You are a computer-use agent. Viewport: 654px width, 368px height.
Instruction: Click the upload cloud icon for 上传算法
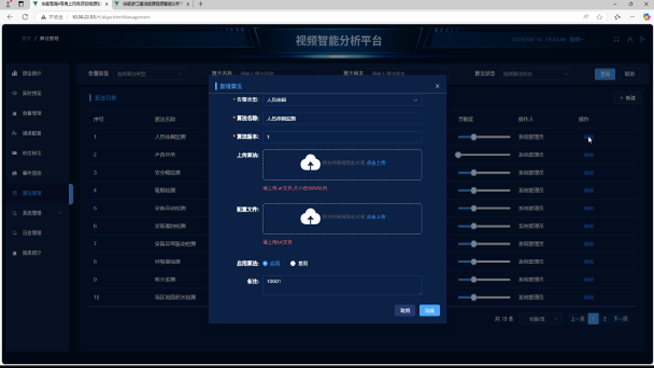click(310, 162)
